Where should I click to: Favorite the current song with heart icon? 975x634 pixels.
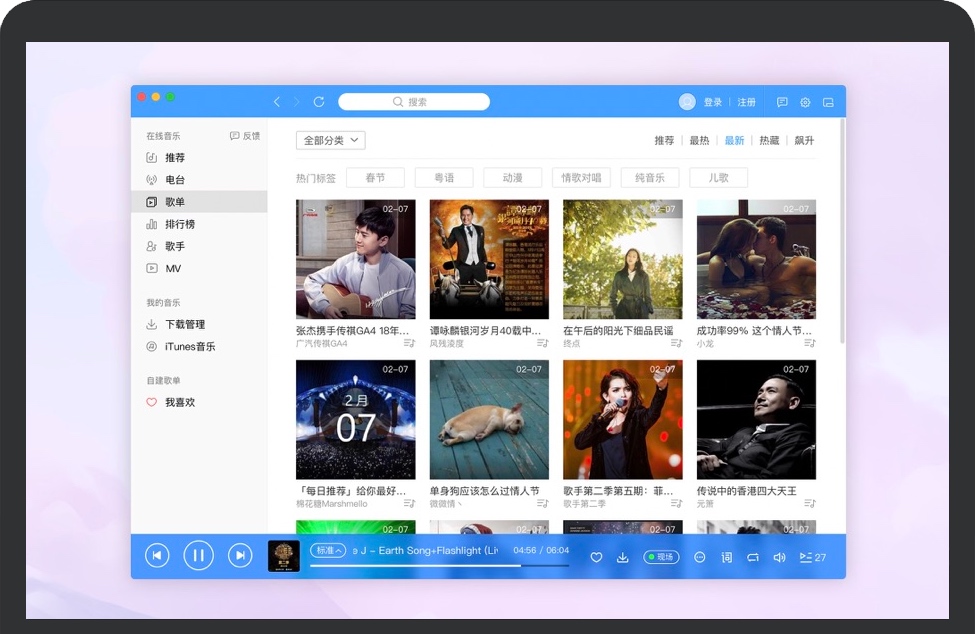pyautogui.click(x=596, y=557)
